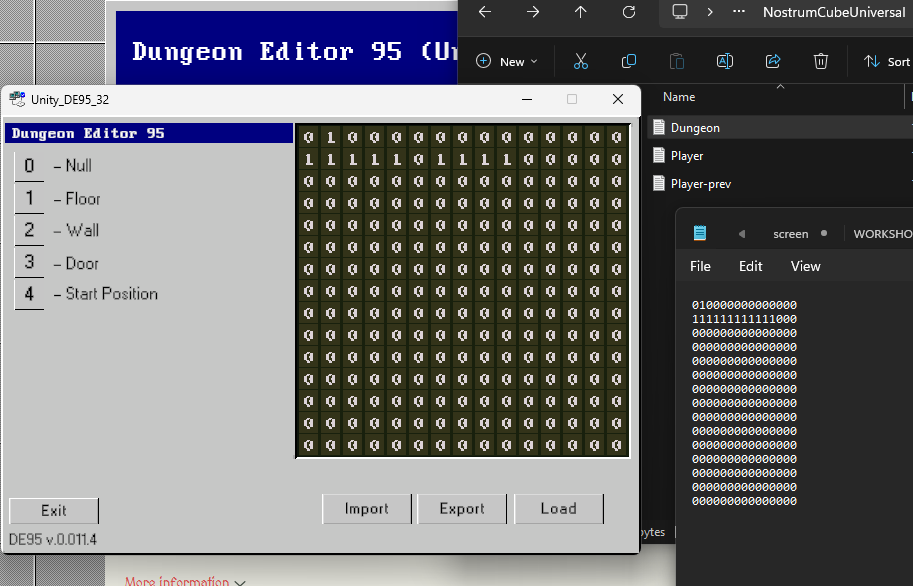Go forward in File Explorer
This screenshot has width=913, height=586.
[533, 12]
